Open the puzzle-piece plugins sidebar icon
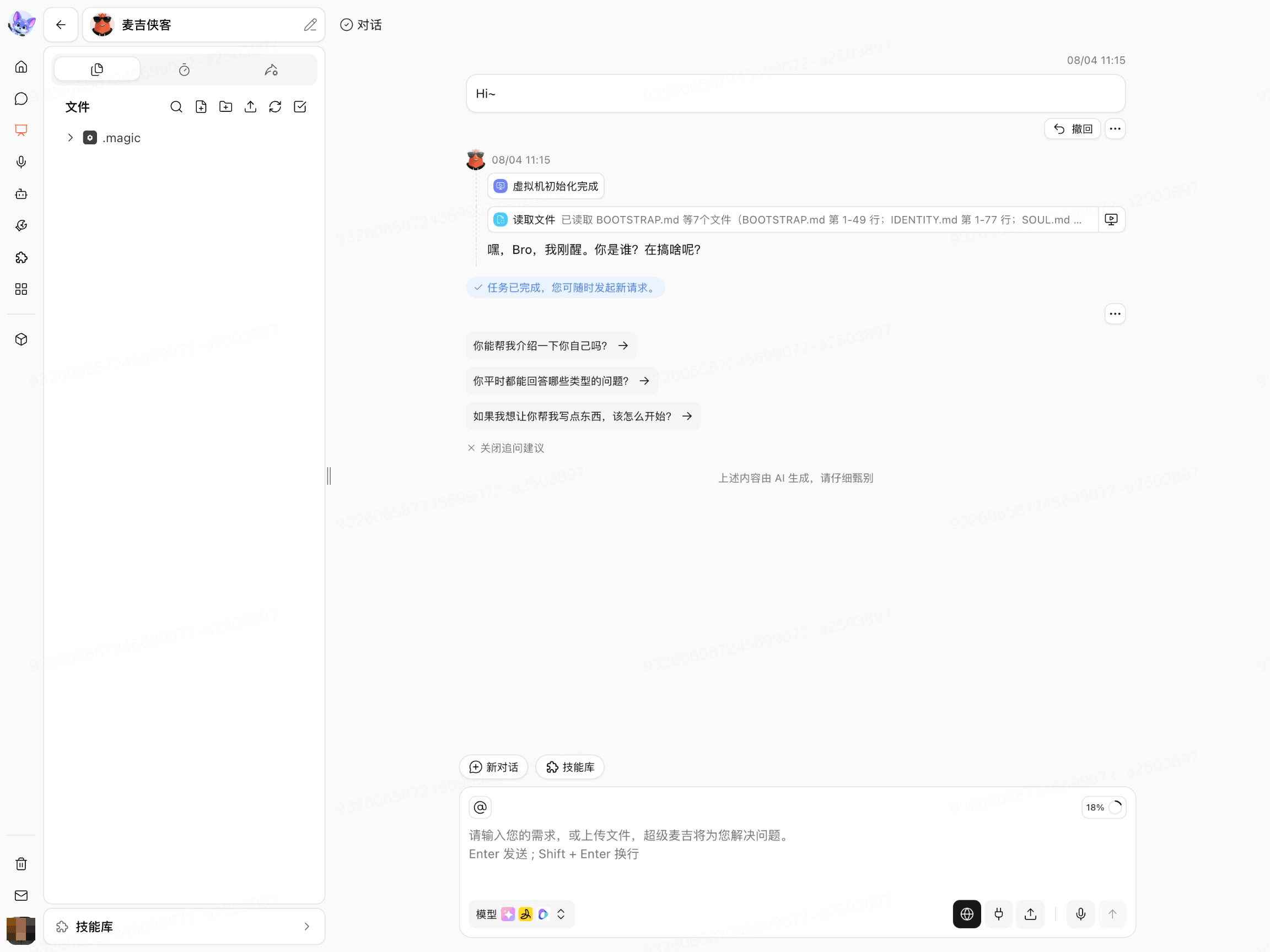Screen dimensions: 1270x952 pos(21,258)
